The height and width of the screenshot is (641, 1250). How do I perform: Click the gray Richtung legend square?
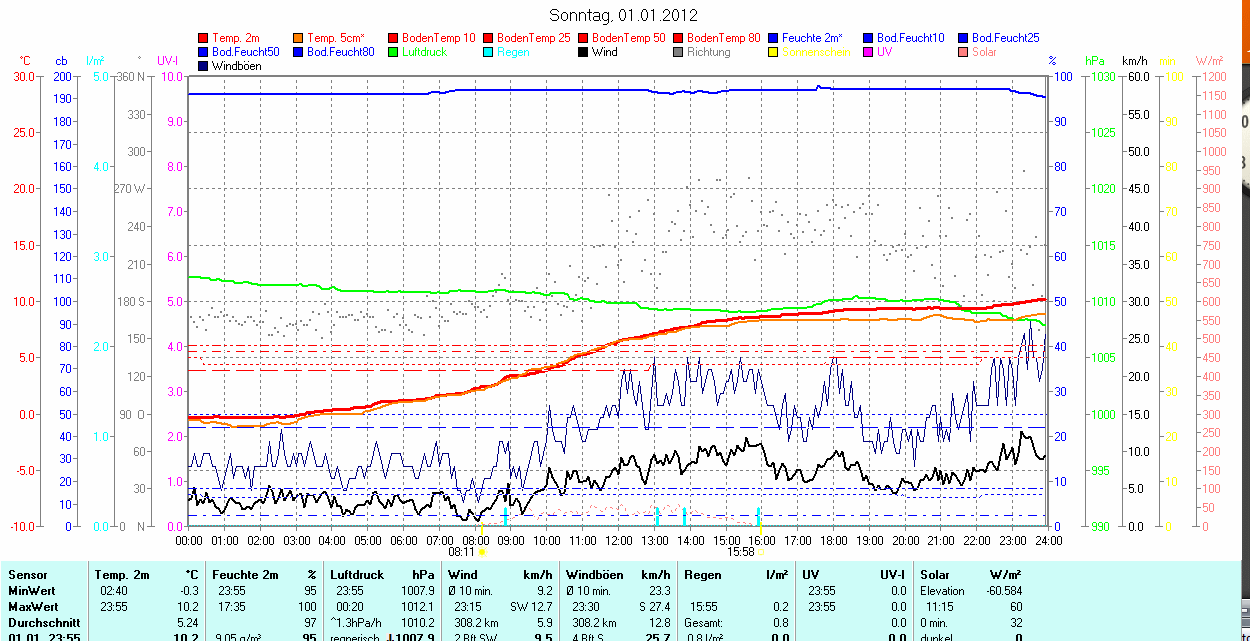678,52
